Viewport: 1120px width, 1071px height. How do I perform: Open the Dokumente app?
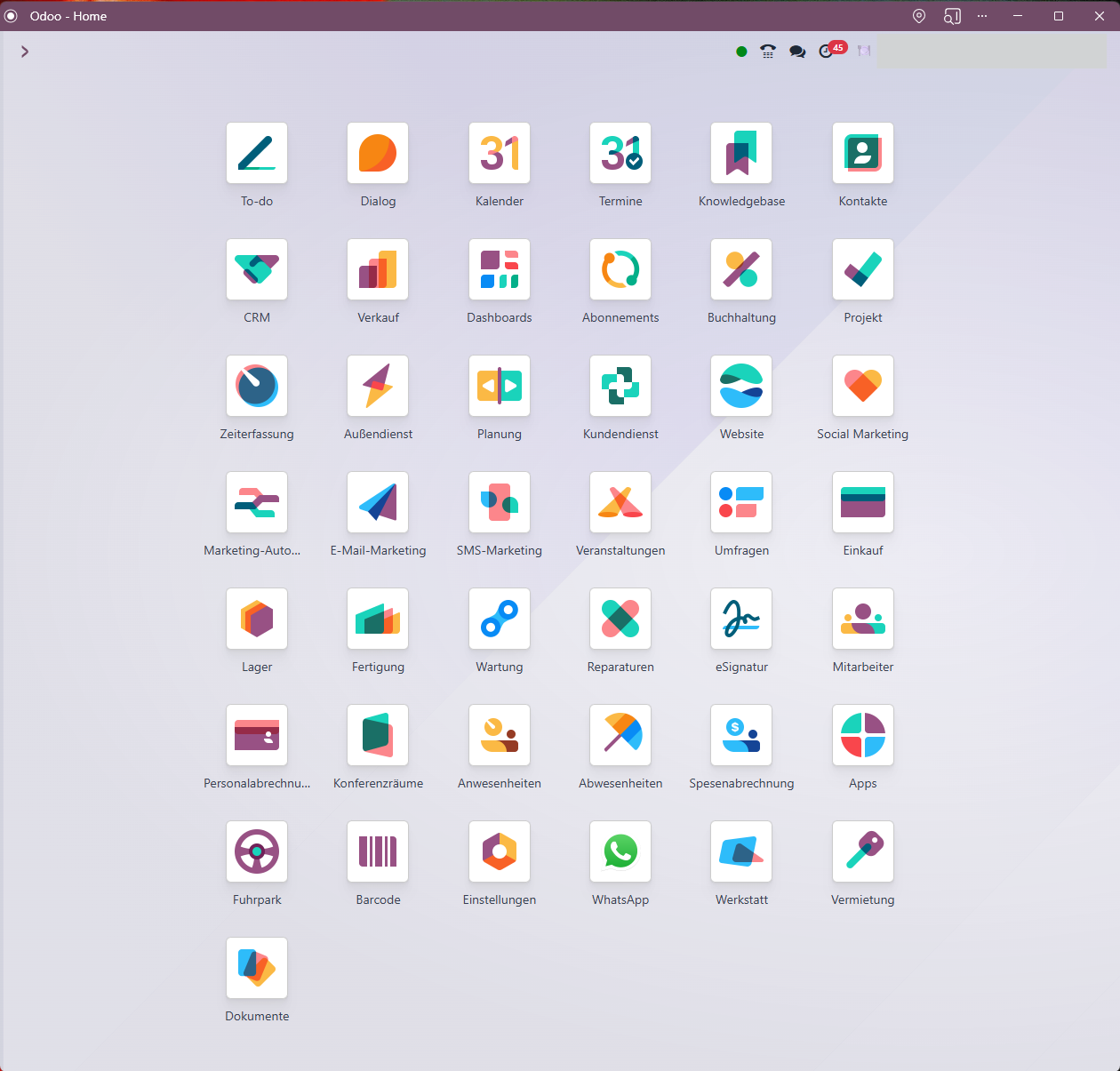(257, 969)
